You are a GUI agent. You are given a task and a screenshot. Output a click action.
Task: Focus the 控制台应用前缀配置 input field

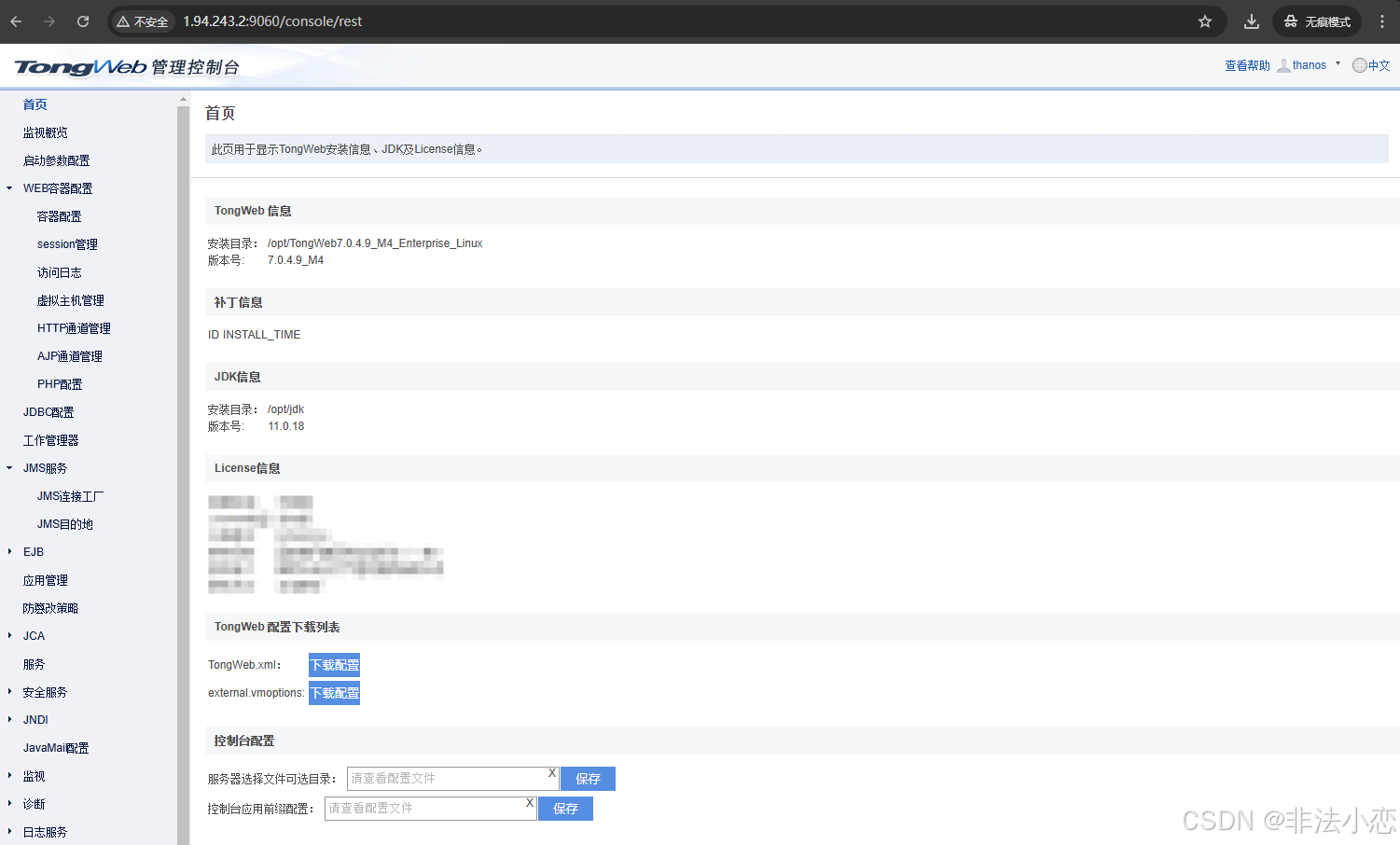click(x=431, y=809)
